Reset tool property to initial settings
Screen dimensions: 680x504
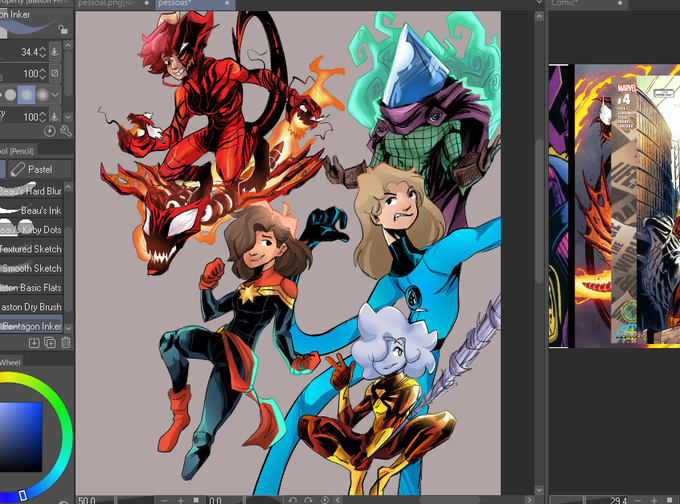[x=49, y=131]
